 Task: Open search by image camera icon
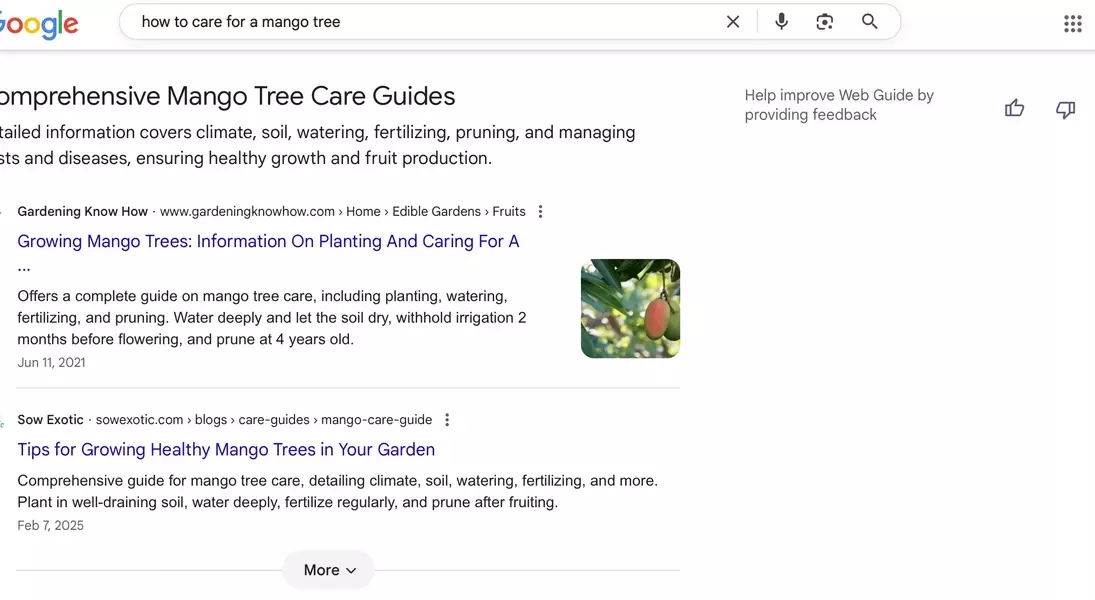pos(825,22)
